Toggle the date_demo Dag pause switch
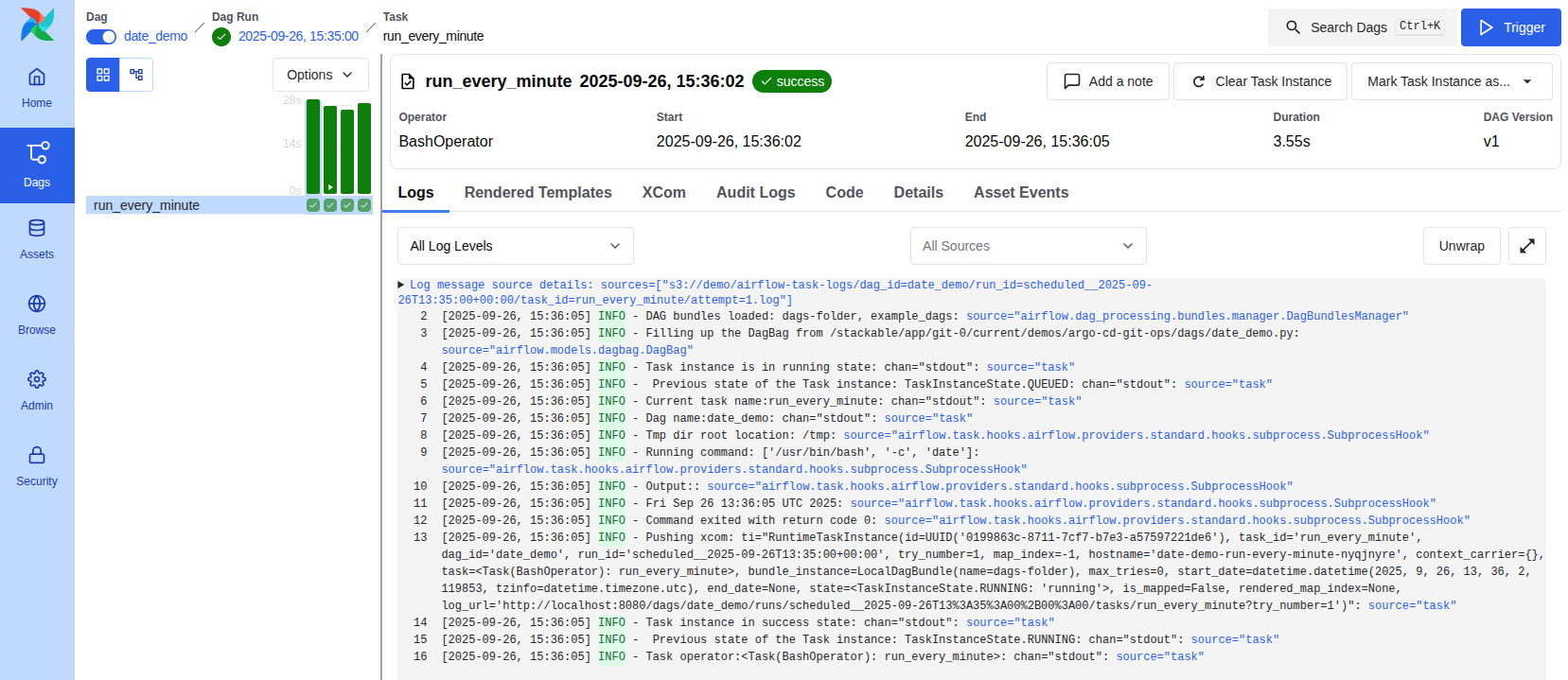Viewport: 1568px width, 680px height. (101, 37)
